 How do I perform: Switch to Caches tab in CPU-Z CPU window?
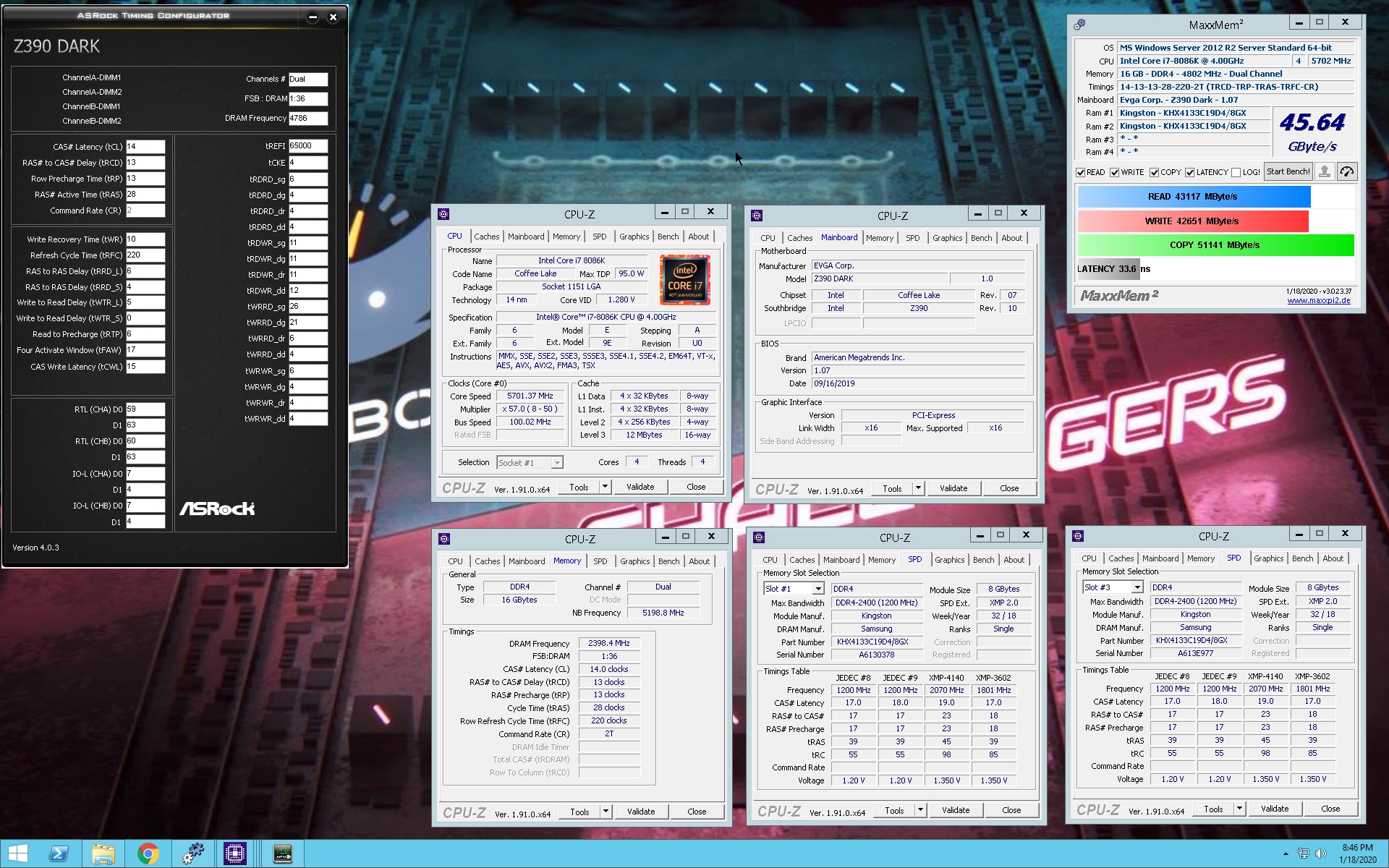pyautogui.click(x=487, y=237)
